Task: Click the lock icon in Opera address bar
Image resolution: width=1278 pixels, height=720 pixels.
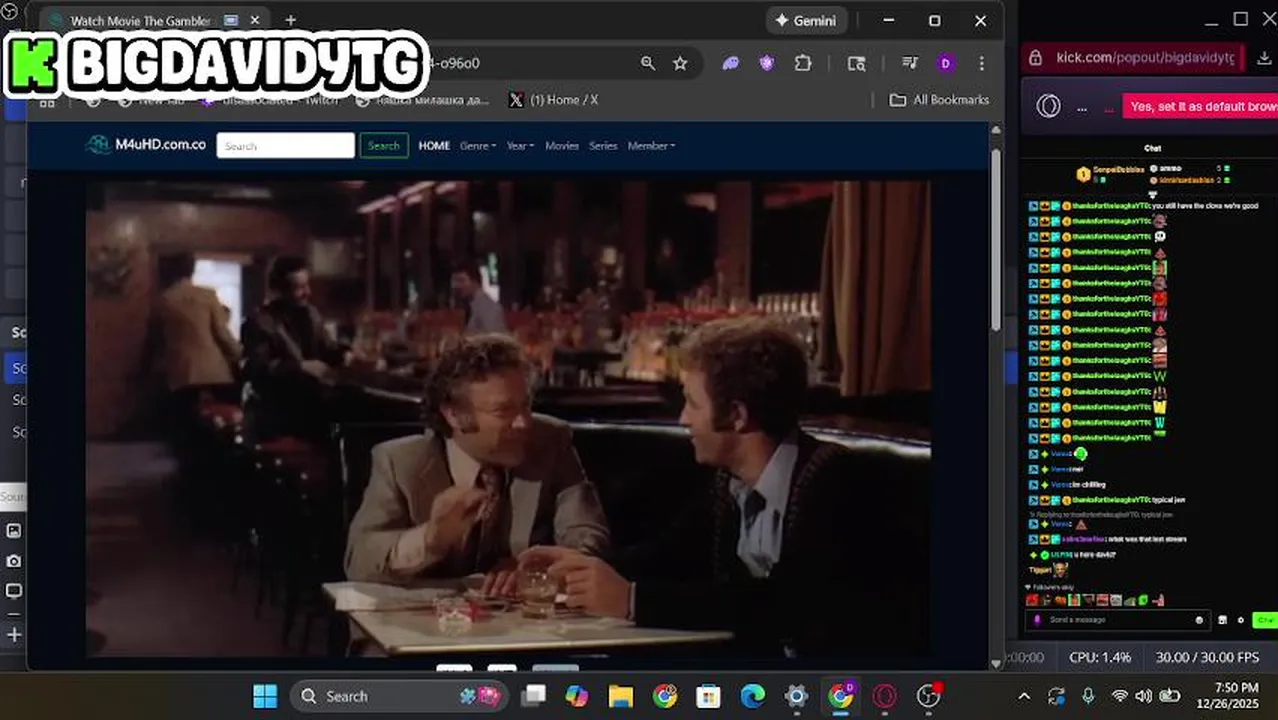Action: [1035, 57]
